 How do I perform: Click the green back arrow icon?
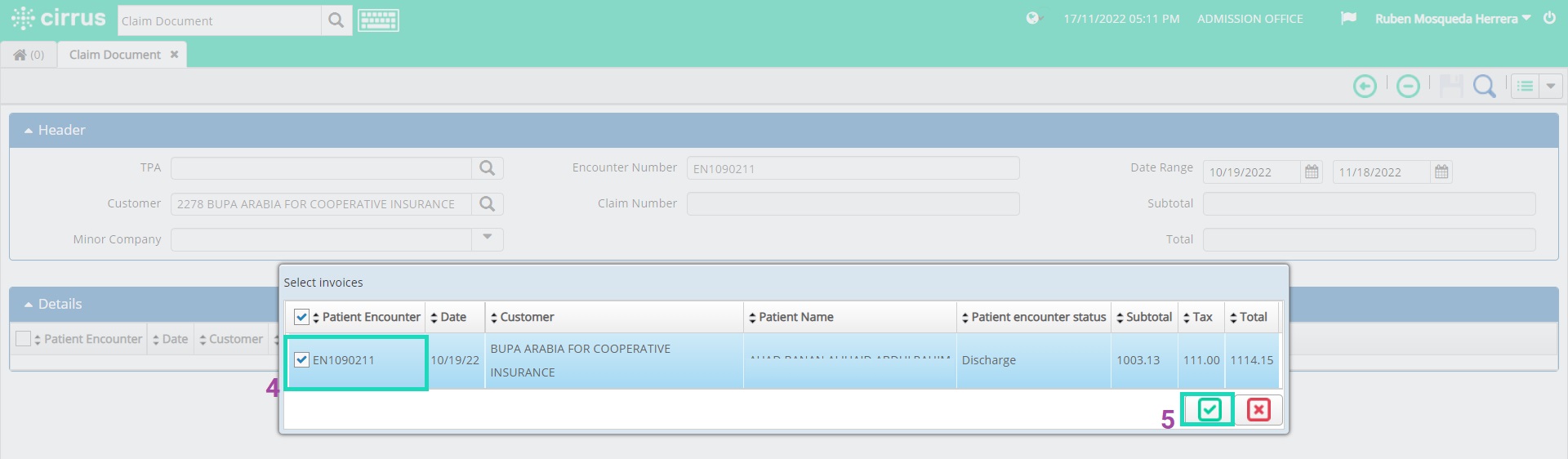1365,86
